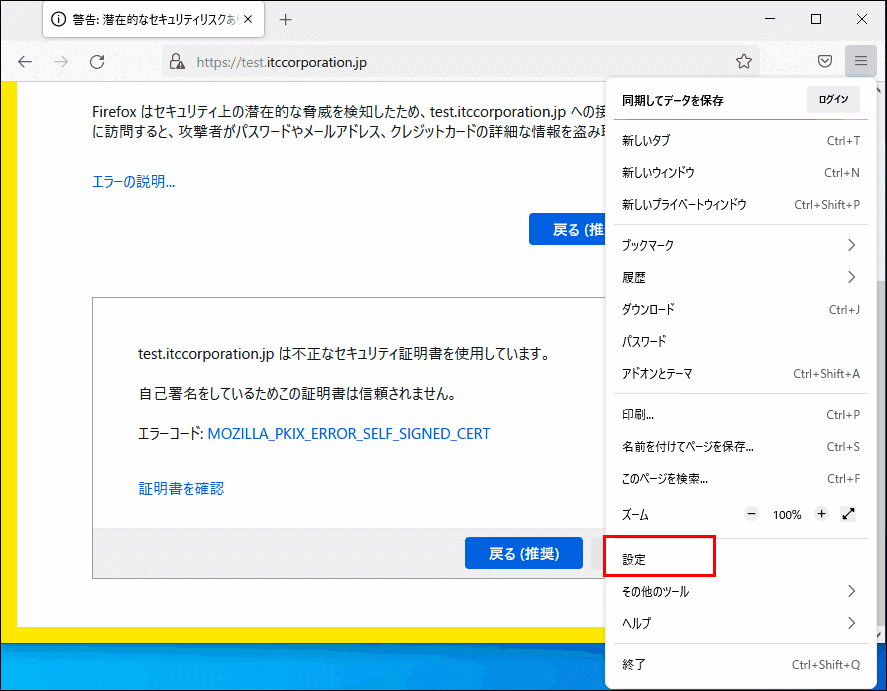
Task: Enter full screen via zoom arrows icon
Action: (x=848, y=514)
